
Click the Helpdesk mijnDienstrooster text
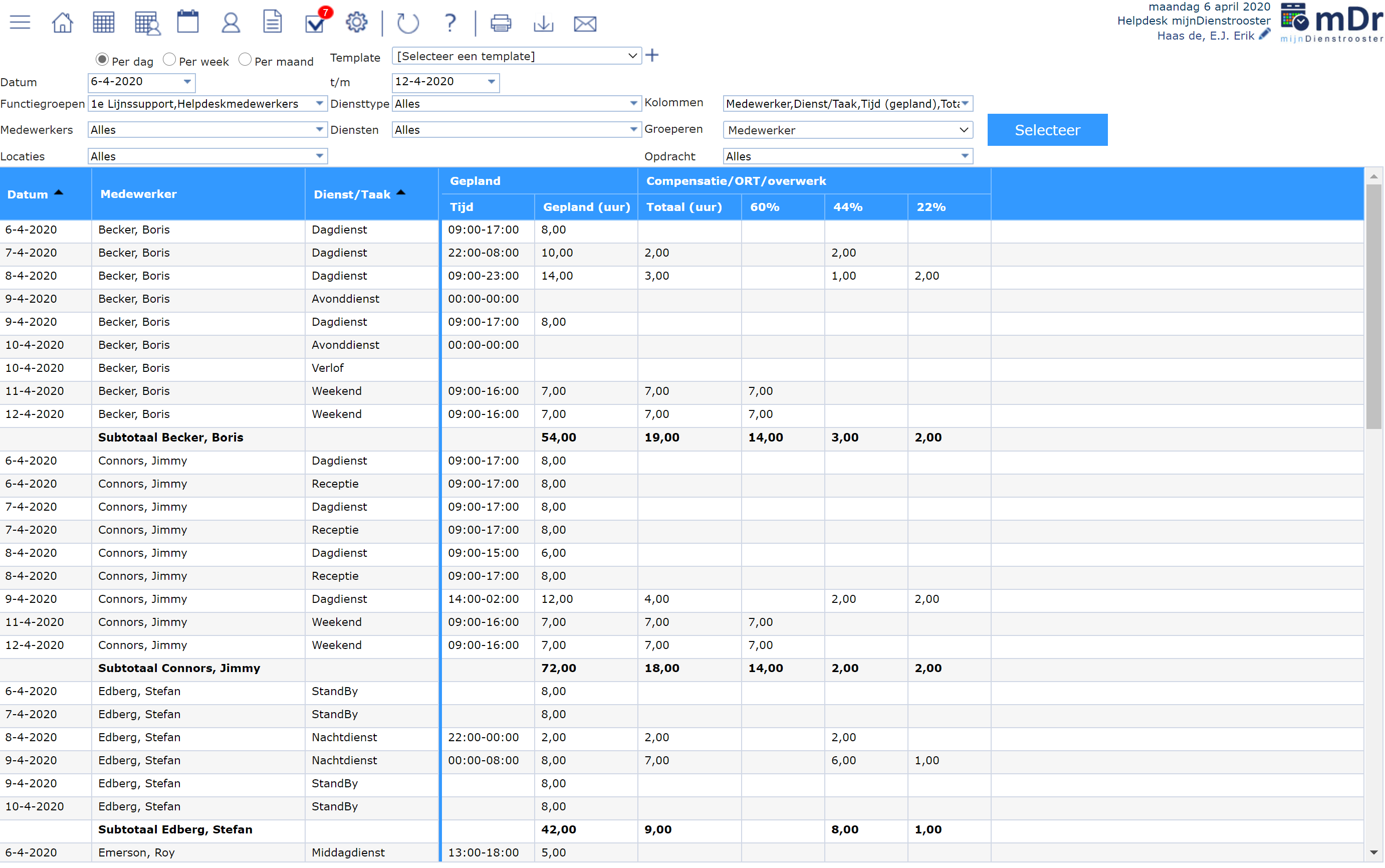pyautogui.click(x=1193, y=21)
